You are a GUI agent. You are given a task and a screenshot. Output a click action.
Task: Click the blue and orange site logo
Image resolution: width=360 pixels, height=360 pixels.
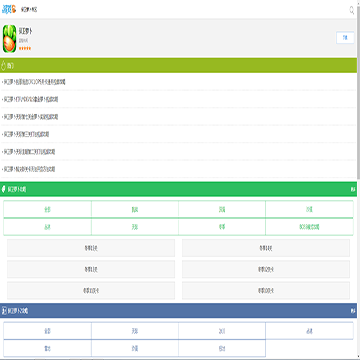point(9,9)
